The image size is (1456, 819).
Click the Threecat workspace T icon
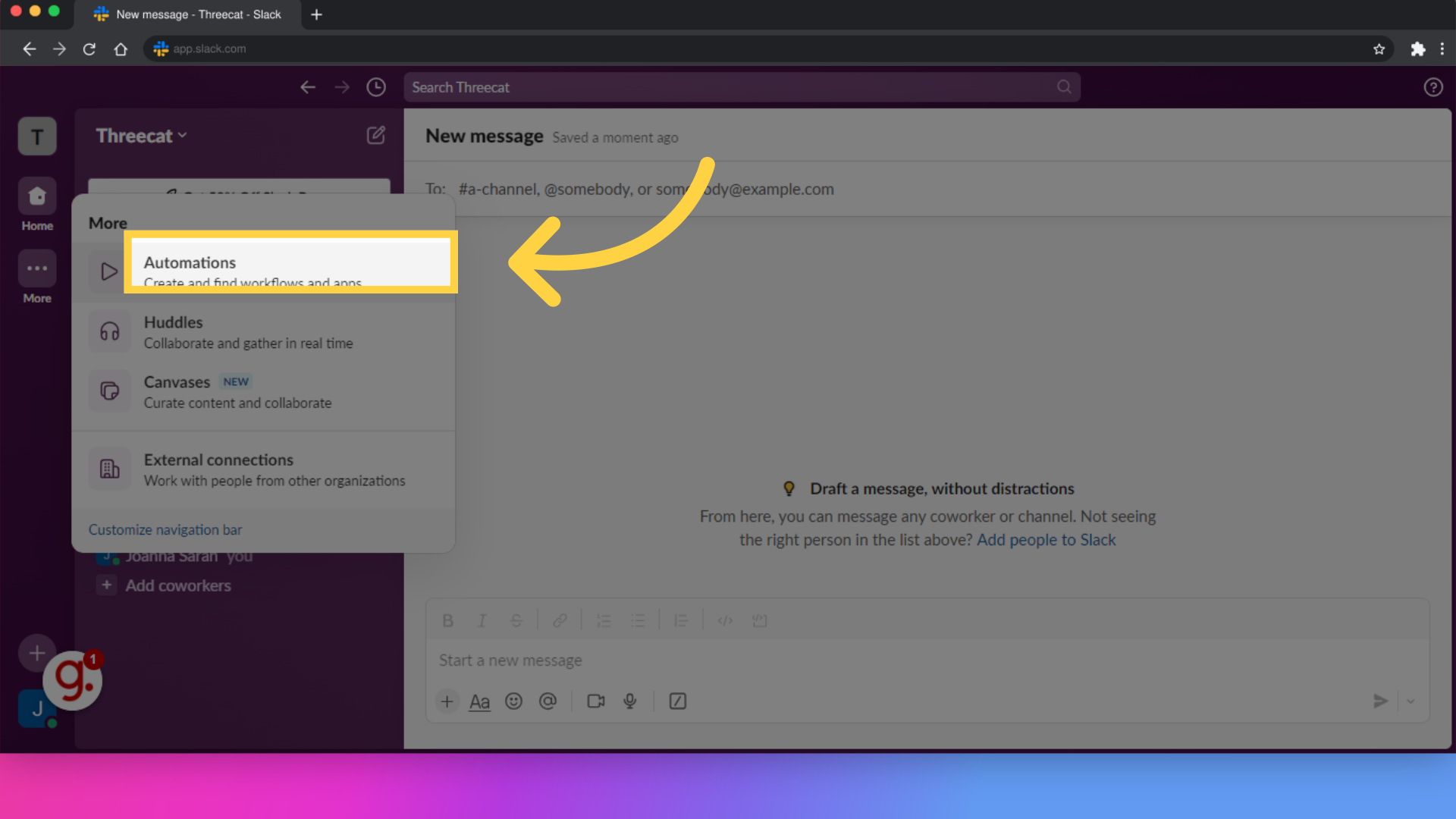(x=37, y=136)
